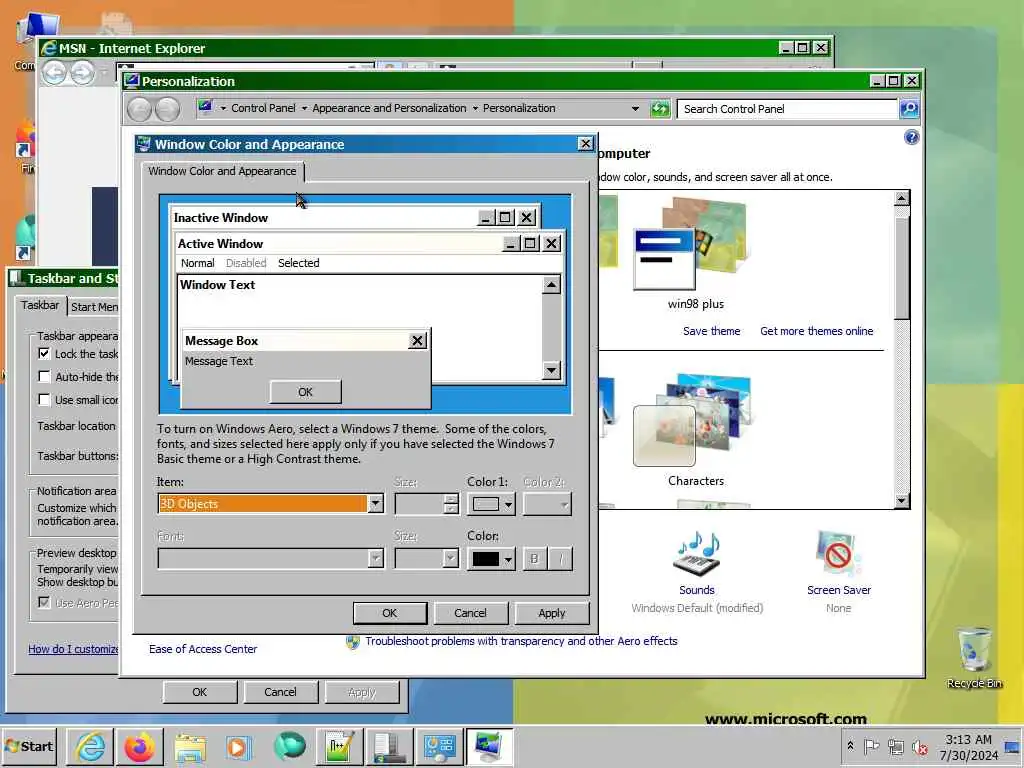Open Troubleshoot problems with transparency link
Screen dimensions: 1024x768
(x=520, y=641)
